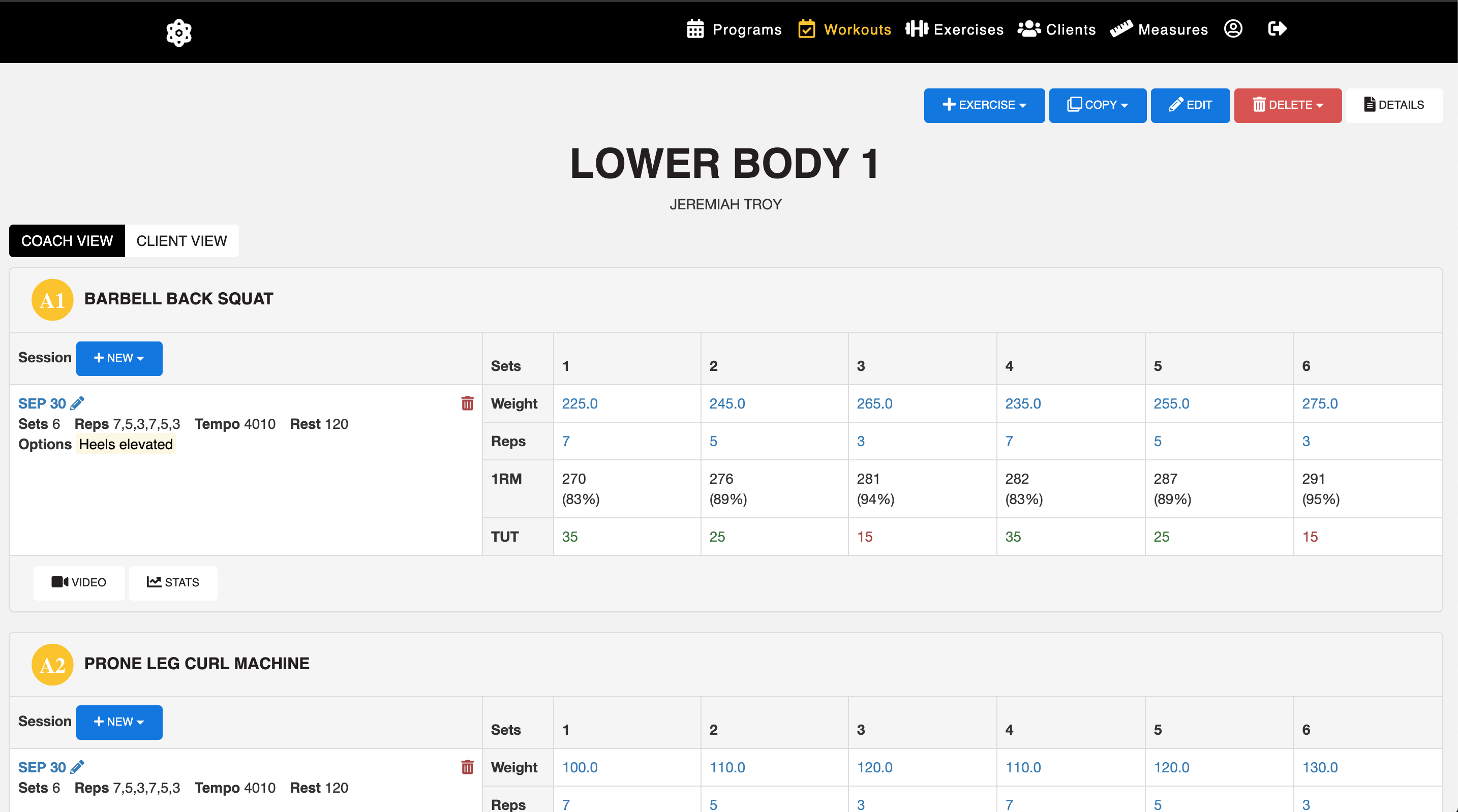
Task: Click squat set 1 TUT value 35
Action: 570,537
